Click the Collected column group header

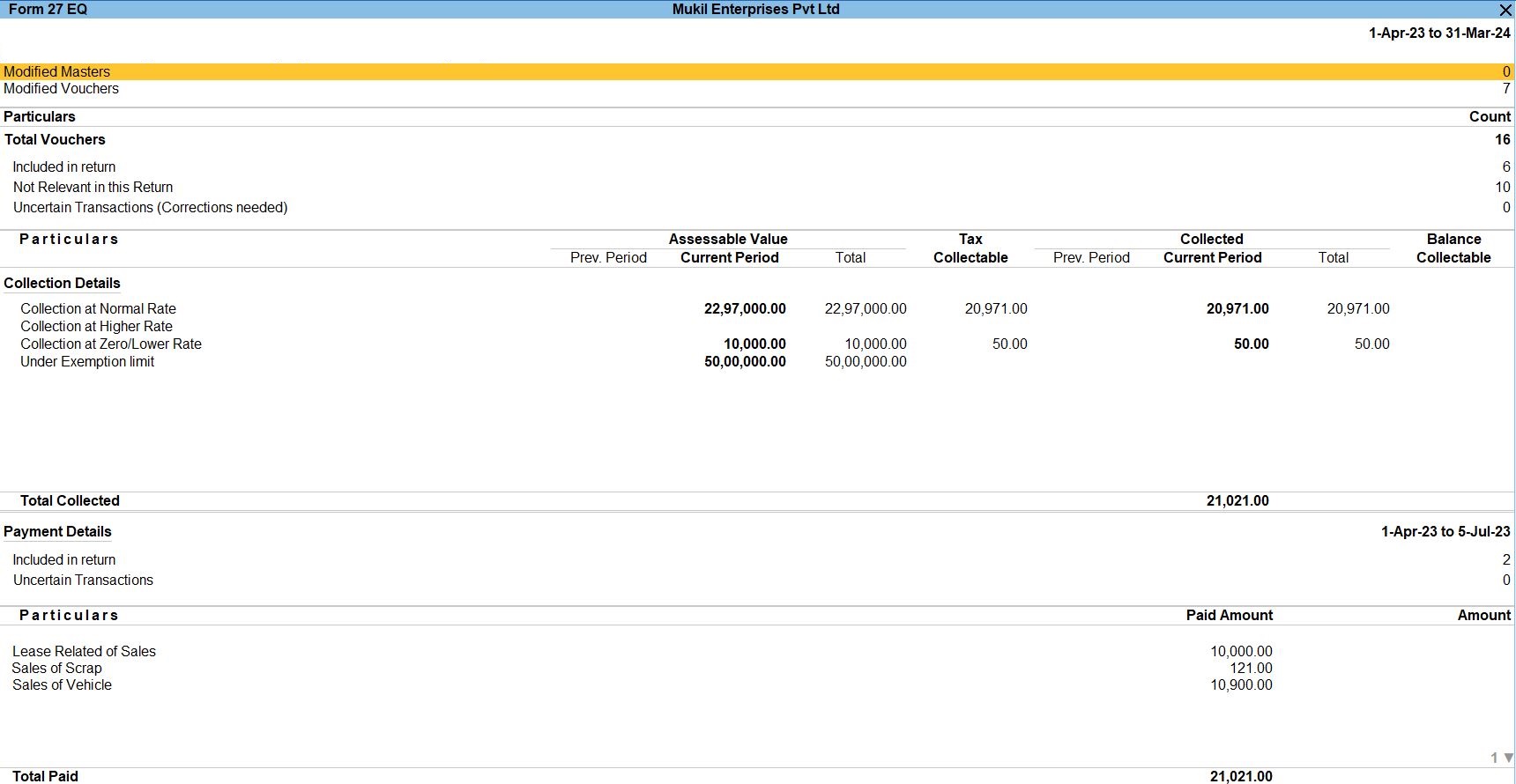tap(1212, 239)
